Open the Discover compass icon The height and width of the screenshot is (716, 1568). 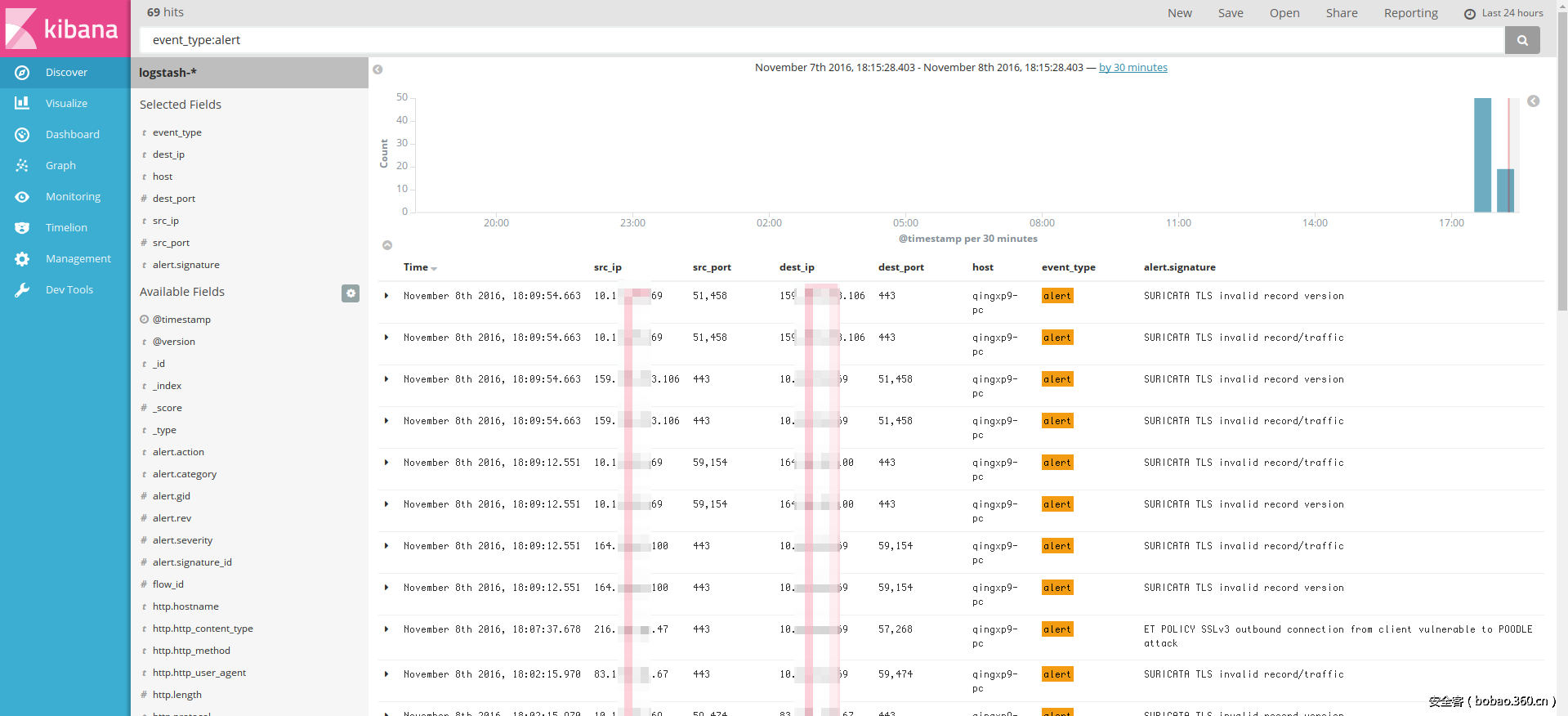[x=22, y=73]
